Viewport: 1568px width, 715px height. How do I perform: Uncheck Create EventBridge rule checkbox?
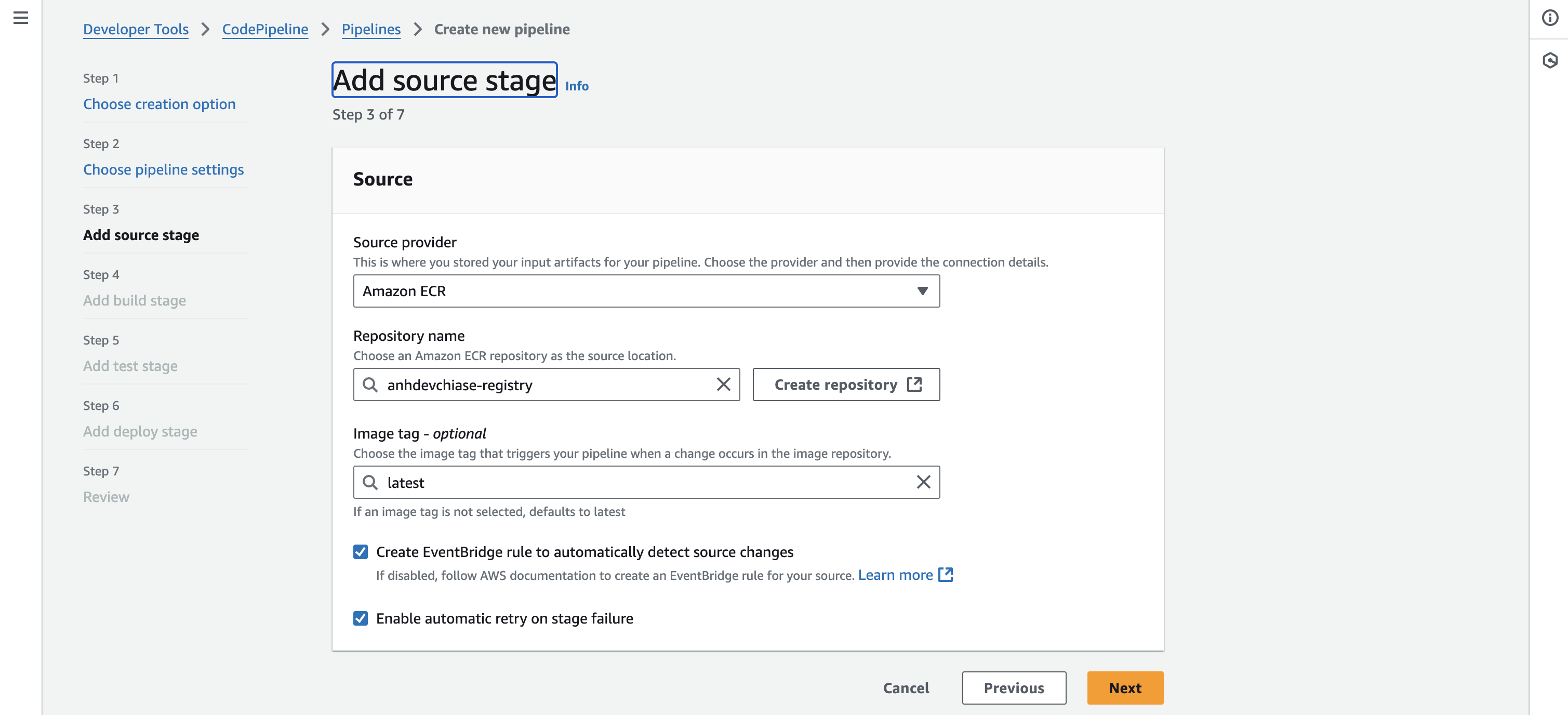point(361,552)
